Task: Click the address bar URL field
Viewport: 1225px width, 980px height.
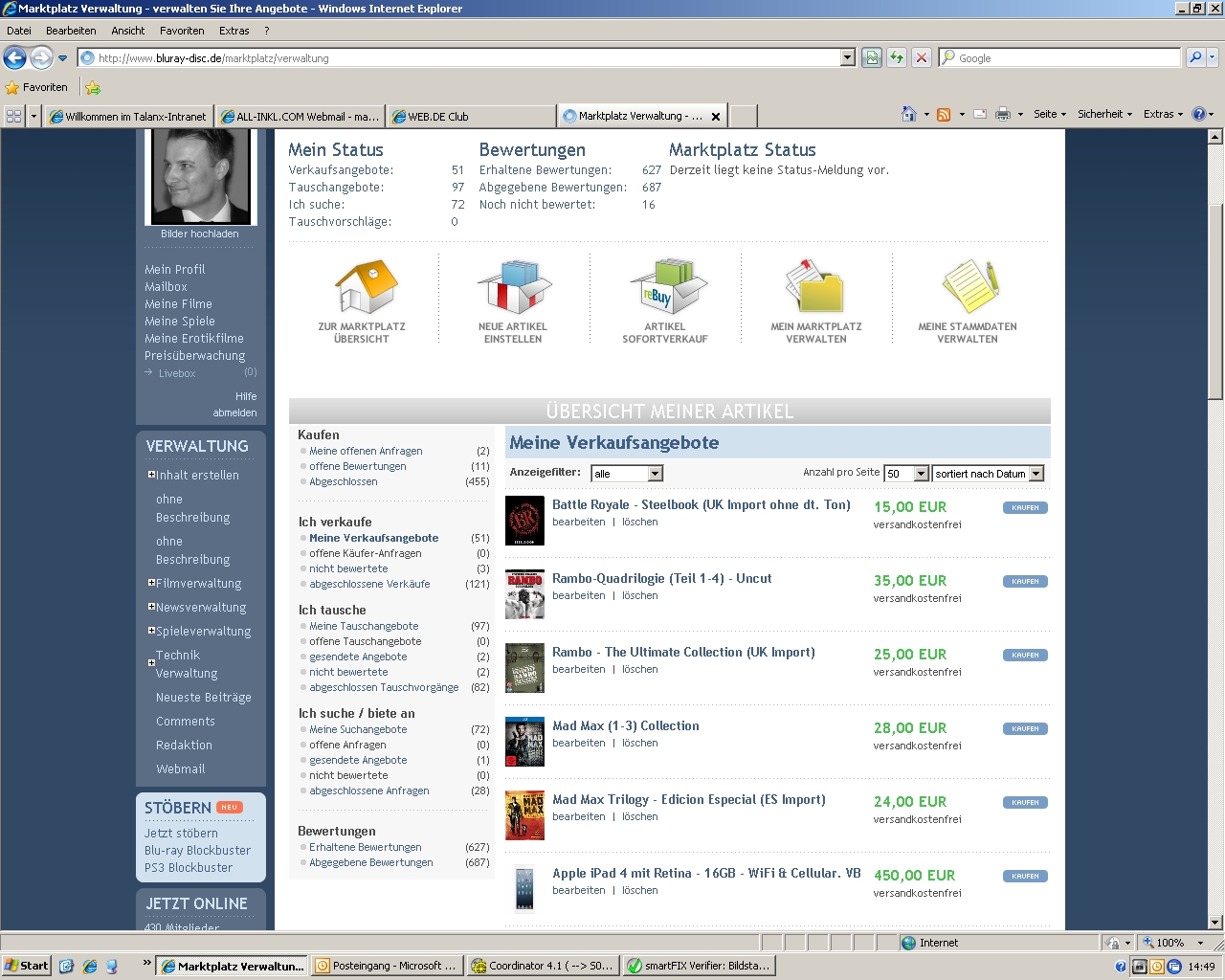Action: point(459,57)
